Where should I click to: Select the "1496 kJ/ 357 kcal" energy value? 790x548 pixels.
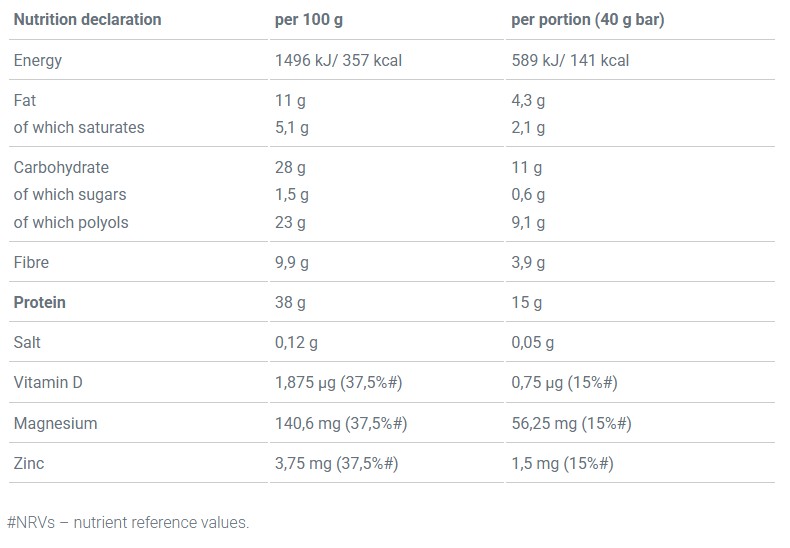[338, 60]
